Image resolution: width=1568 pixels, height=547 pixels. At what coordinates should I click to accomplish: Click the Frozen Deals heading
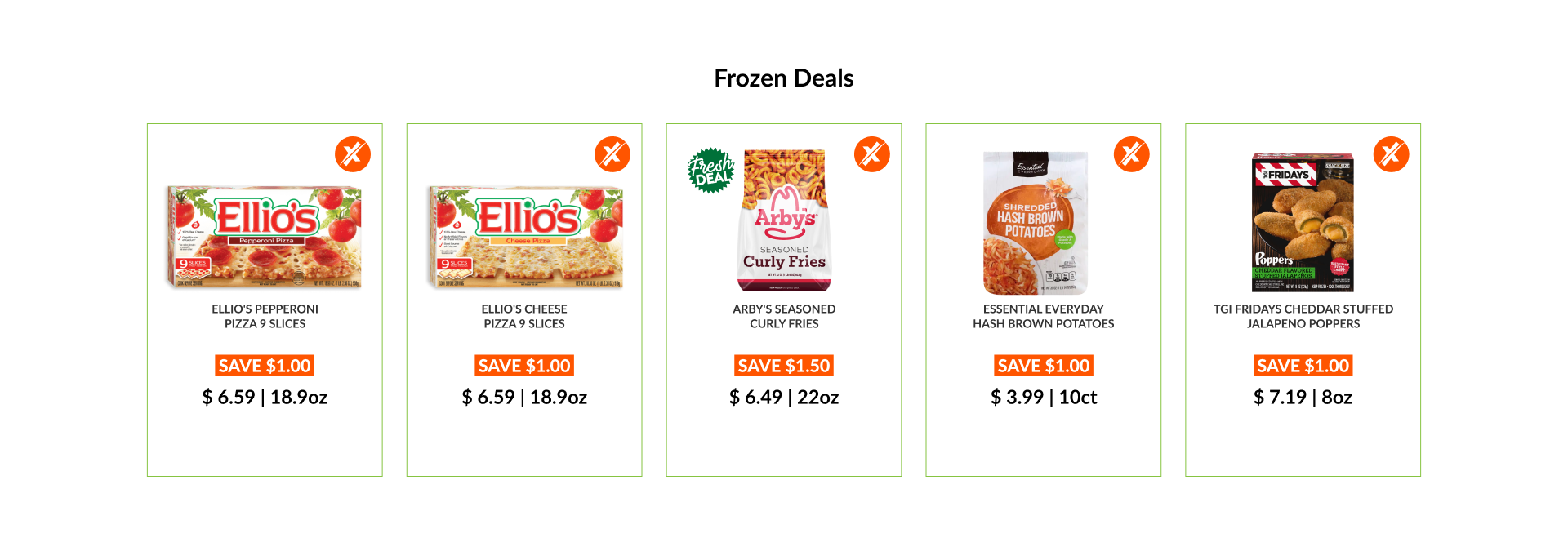tap(784, 78)
